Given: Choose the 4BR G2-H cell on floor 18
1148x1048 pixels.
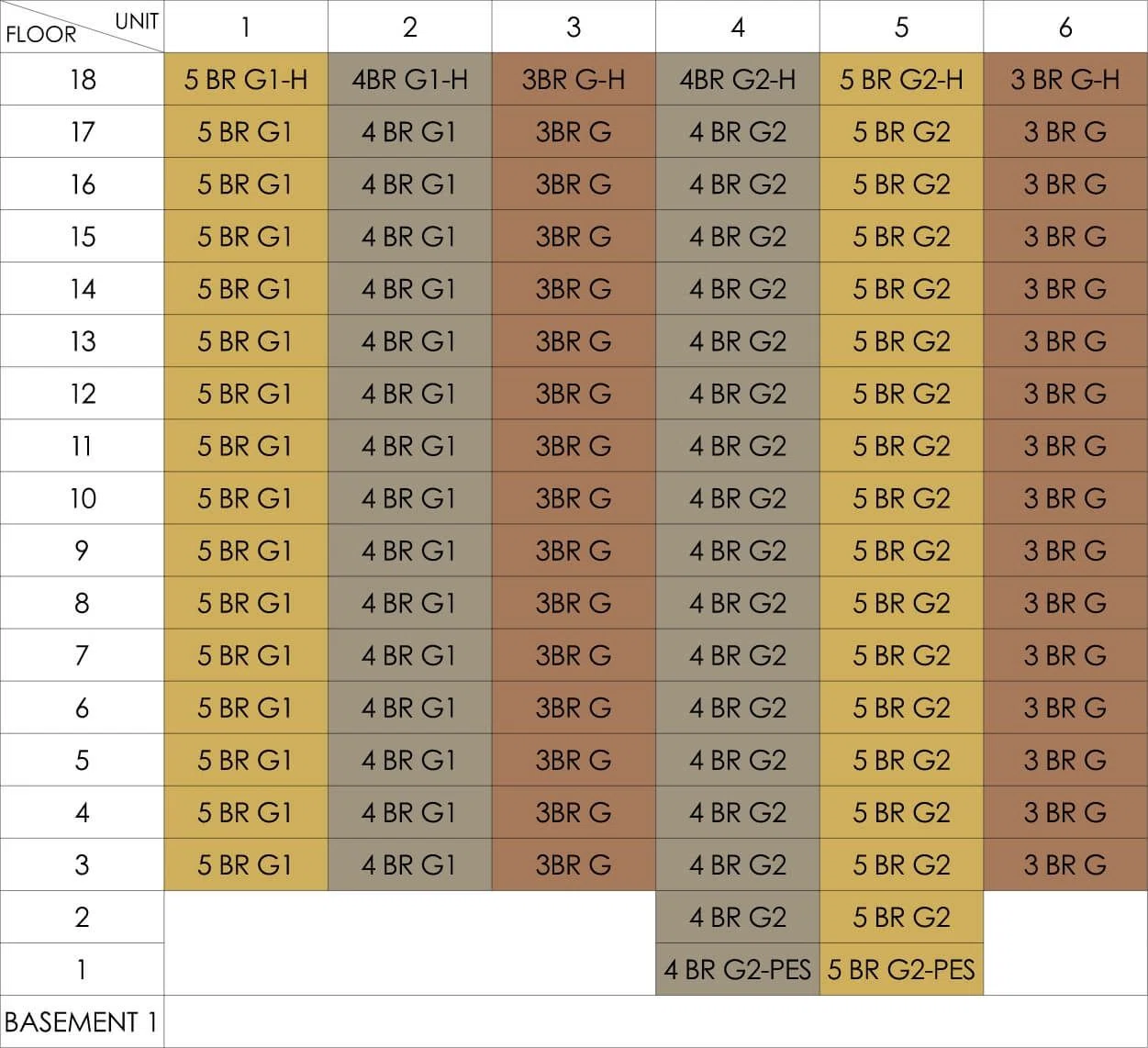Looking at the screenshot, I should pyautogui.click(x=738, y=79).
